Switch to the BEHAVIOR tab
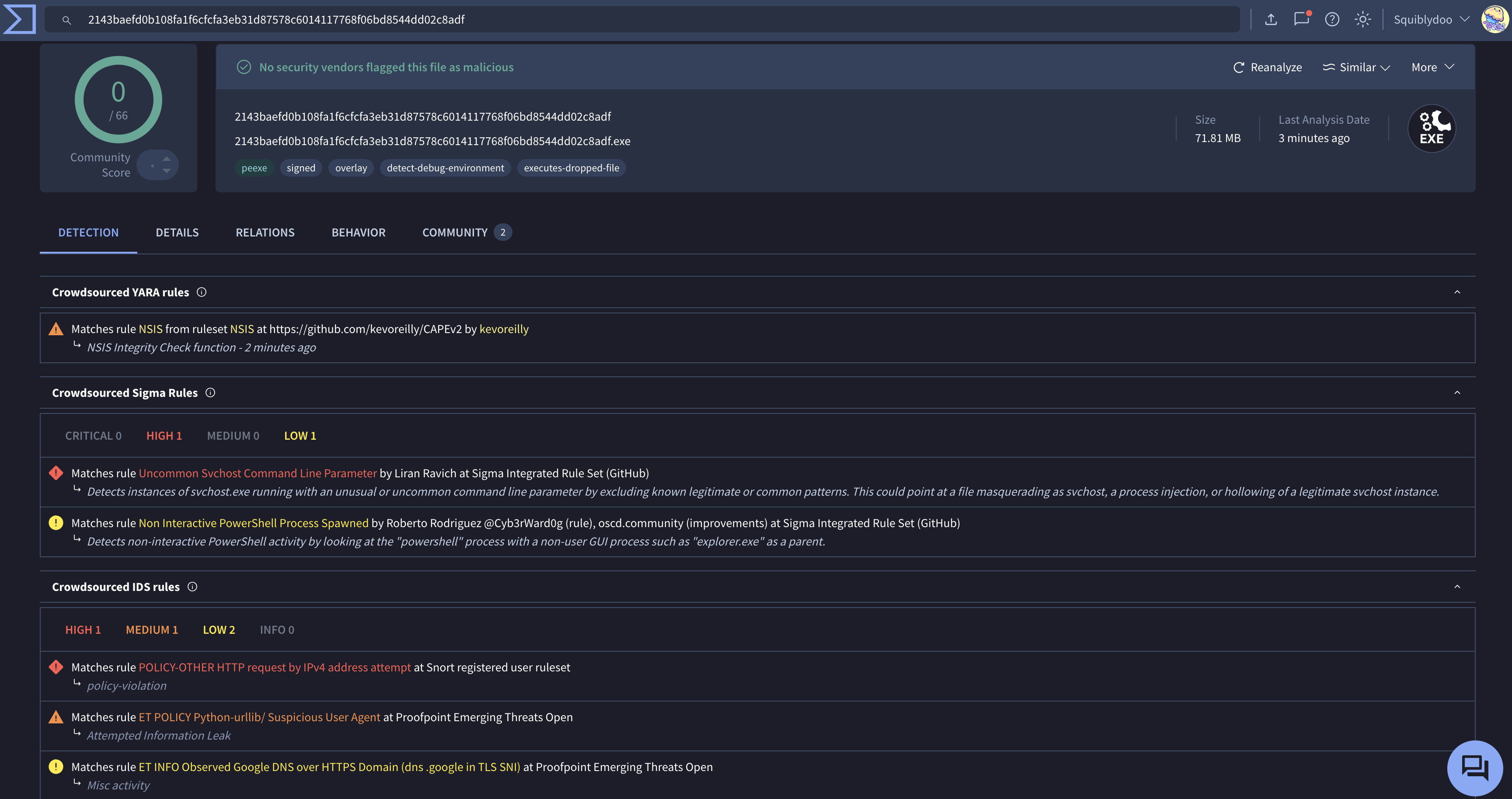Viewport: 1512px width, 799px height. click(x=359, y=232)
